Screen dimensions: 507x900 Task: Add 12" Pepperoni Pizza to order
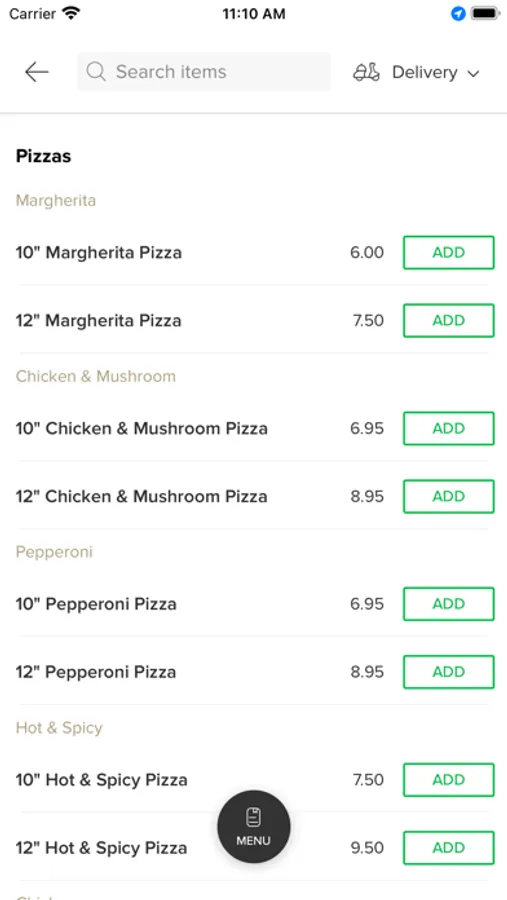tap(448, 672)
